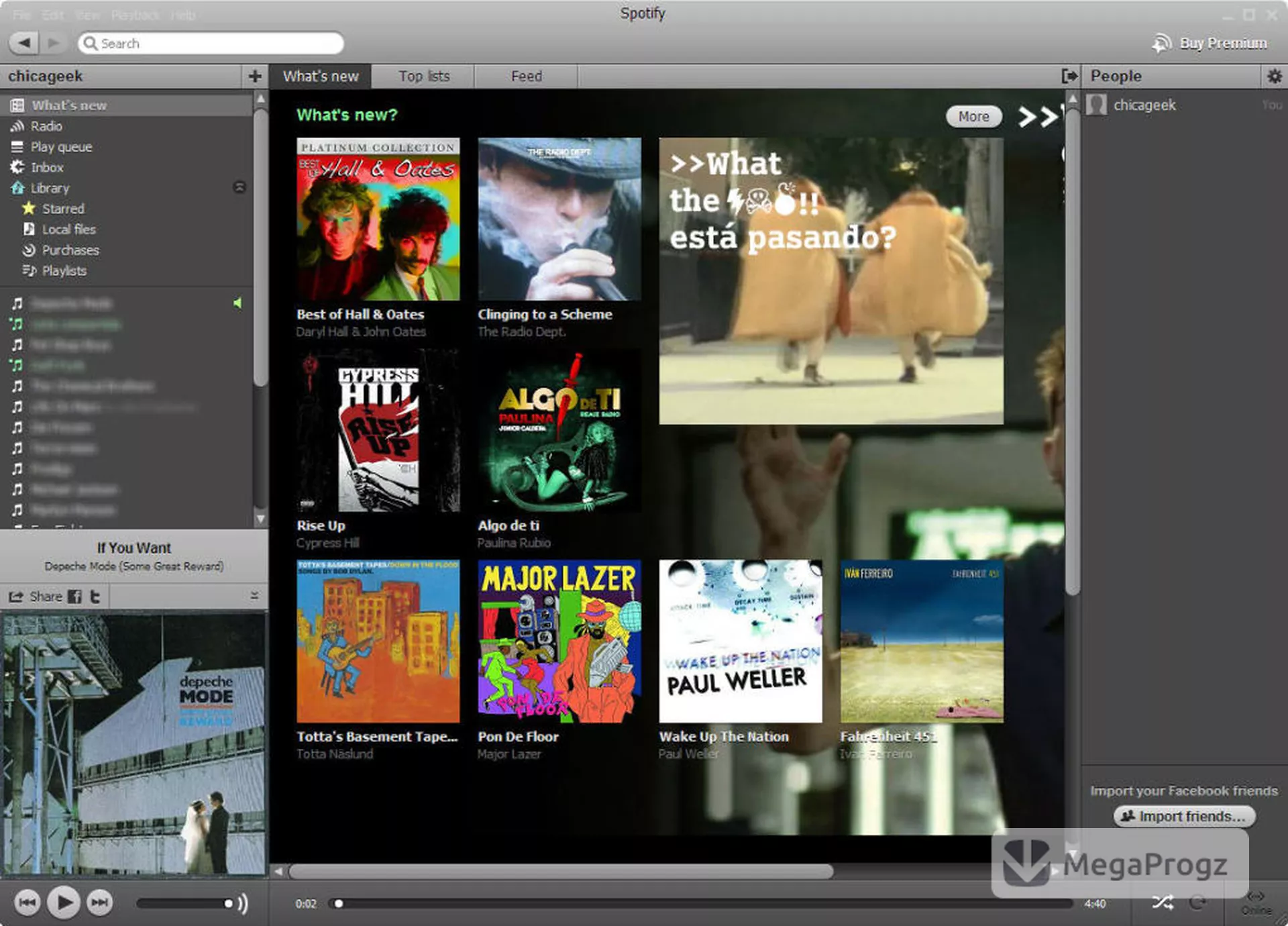Click the forward navigation arrow
Viewport: 1288px width, 926px height.
54,43
